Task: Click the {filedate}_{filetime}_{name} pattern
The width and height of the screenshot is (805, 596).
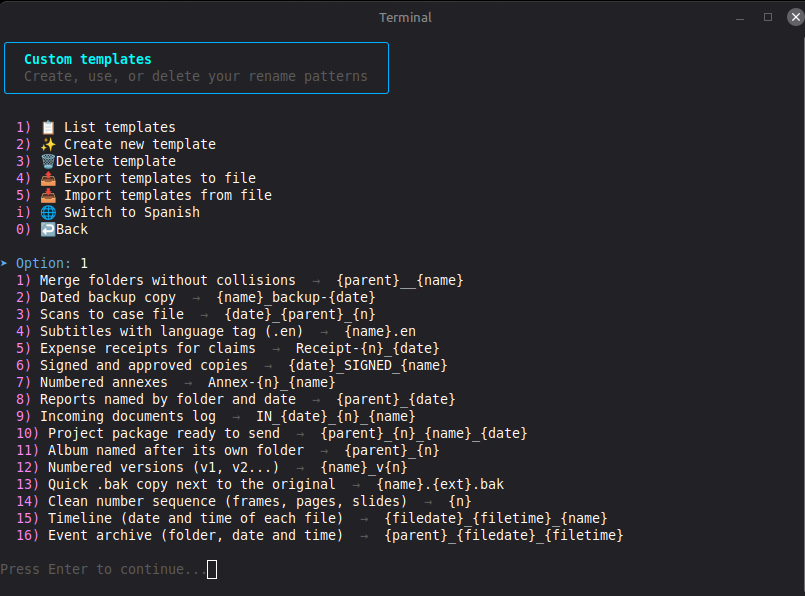Action: click(496, 517)
